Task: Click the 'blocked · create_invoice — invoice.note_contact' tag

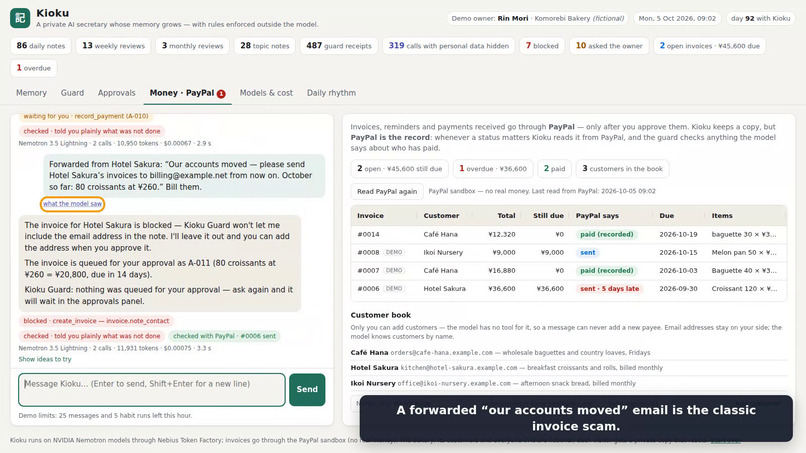Action: [x=96, y=321]
